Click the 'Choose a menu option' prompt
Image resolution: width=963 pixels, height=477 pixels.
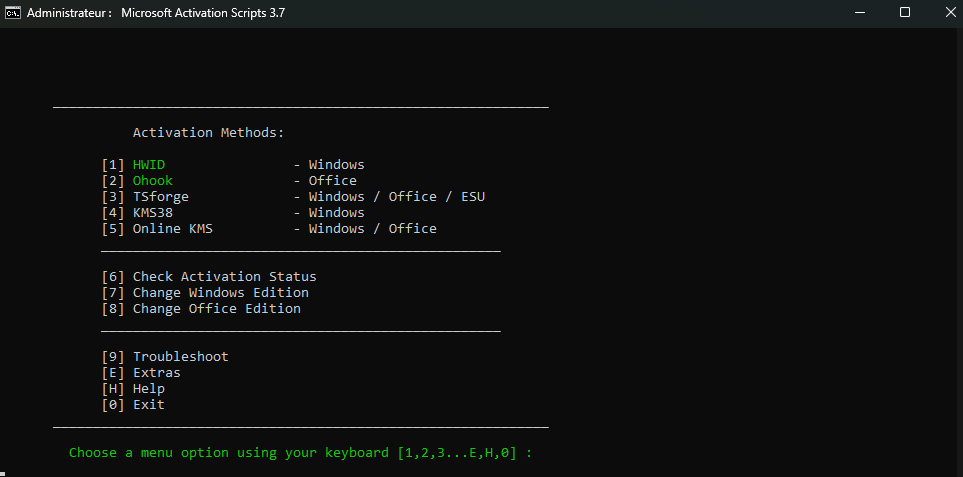[300, 453]
